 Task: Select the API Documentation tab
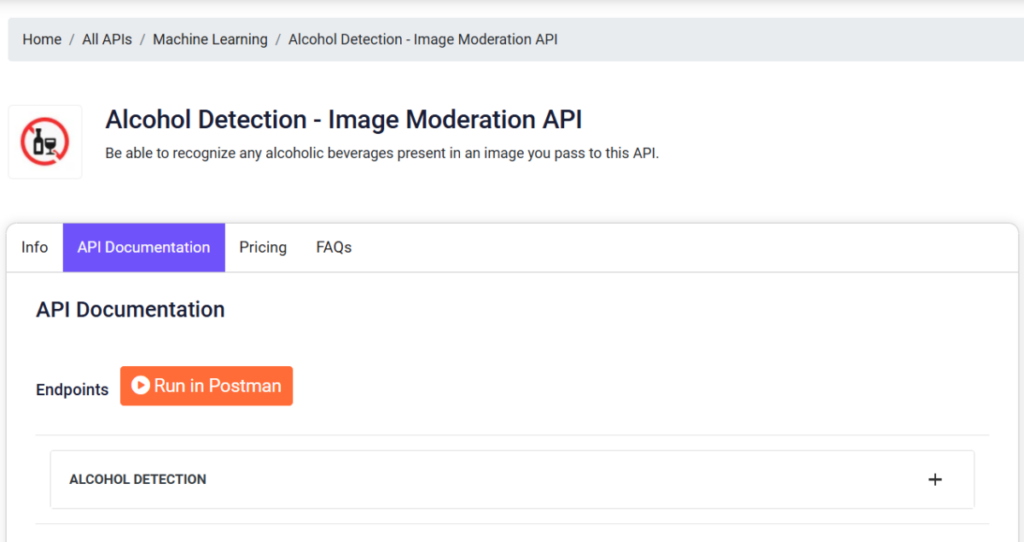(144, 247)
